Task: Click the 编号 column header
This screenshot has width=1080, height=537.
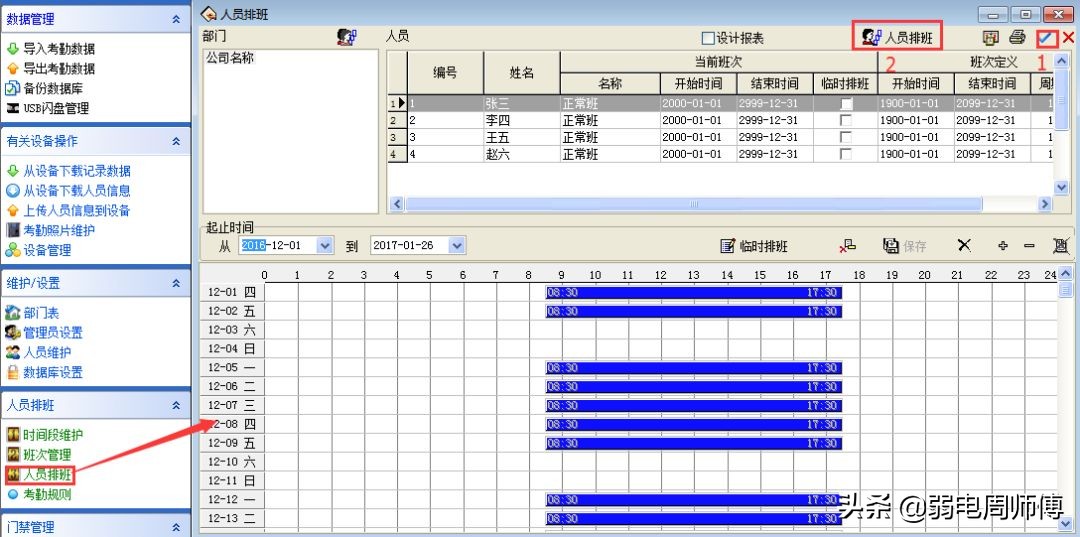Action: tap(445, 73)
